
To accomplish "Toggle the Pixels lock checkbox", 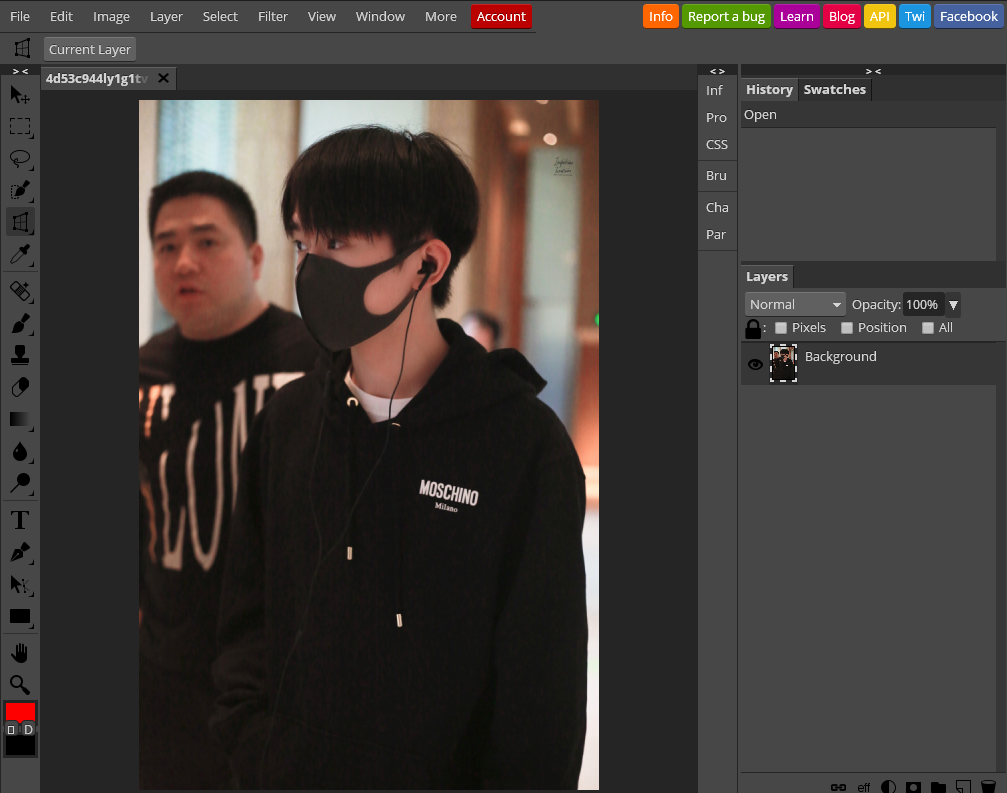I will [x=781, y=328].
